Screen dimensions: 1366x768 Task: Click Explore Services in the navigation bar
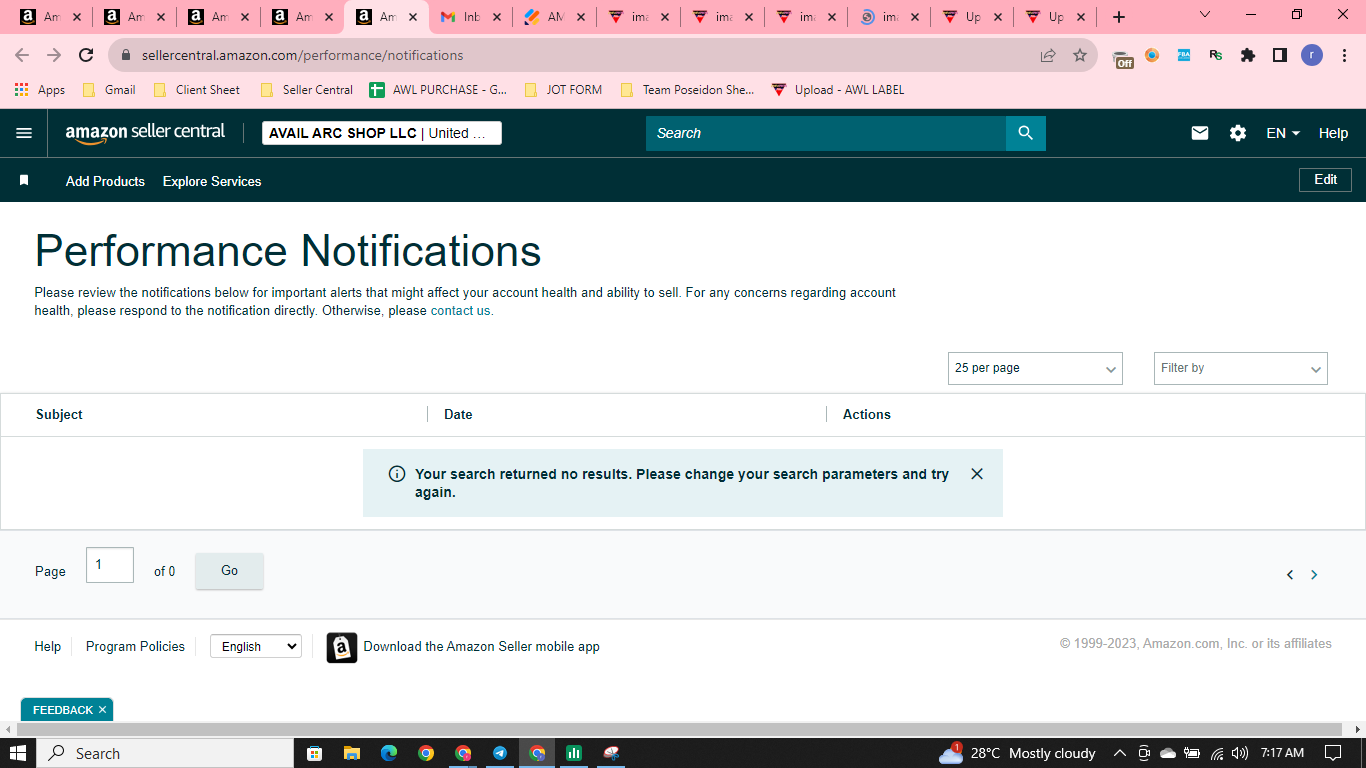coord(212,181)
